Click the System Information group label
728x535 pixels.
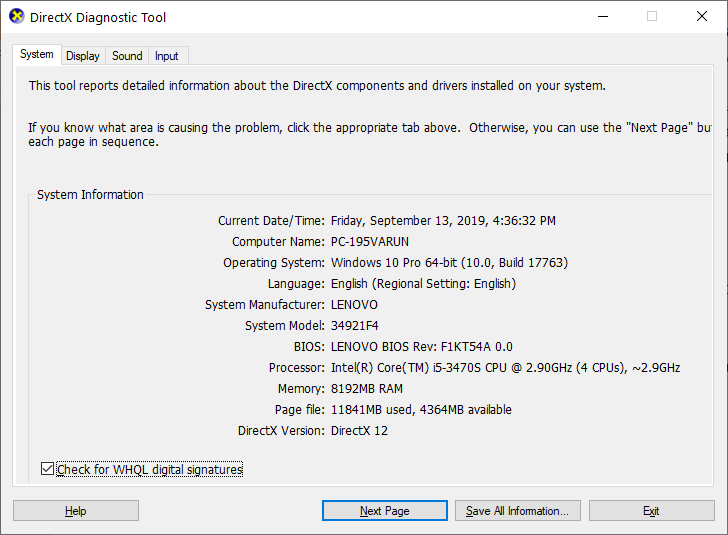pyautogui.click(x=91, y=195)
